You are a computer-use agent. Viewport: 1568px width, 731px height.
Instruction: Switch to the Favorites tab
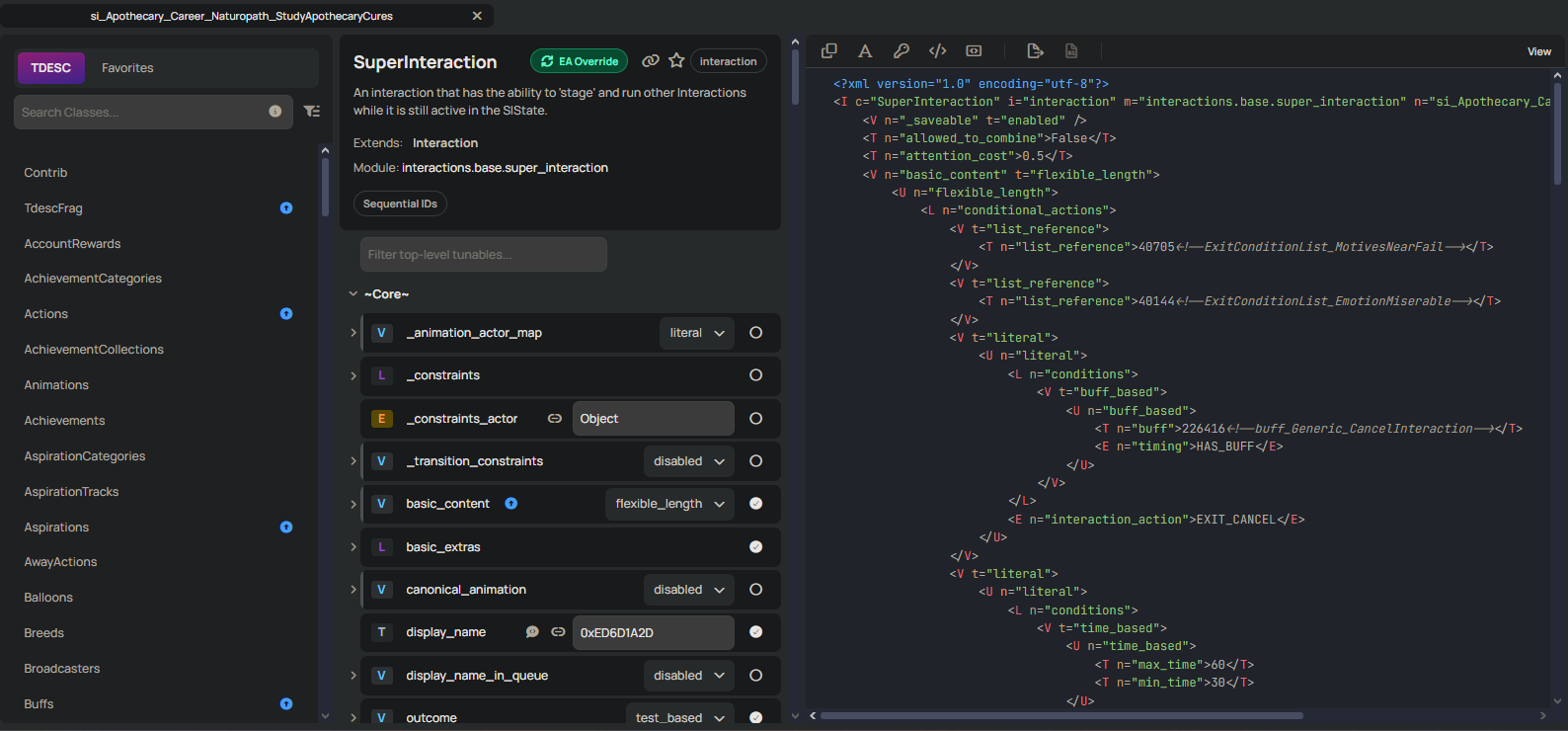pyautogui.click(x=127, y=68)
